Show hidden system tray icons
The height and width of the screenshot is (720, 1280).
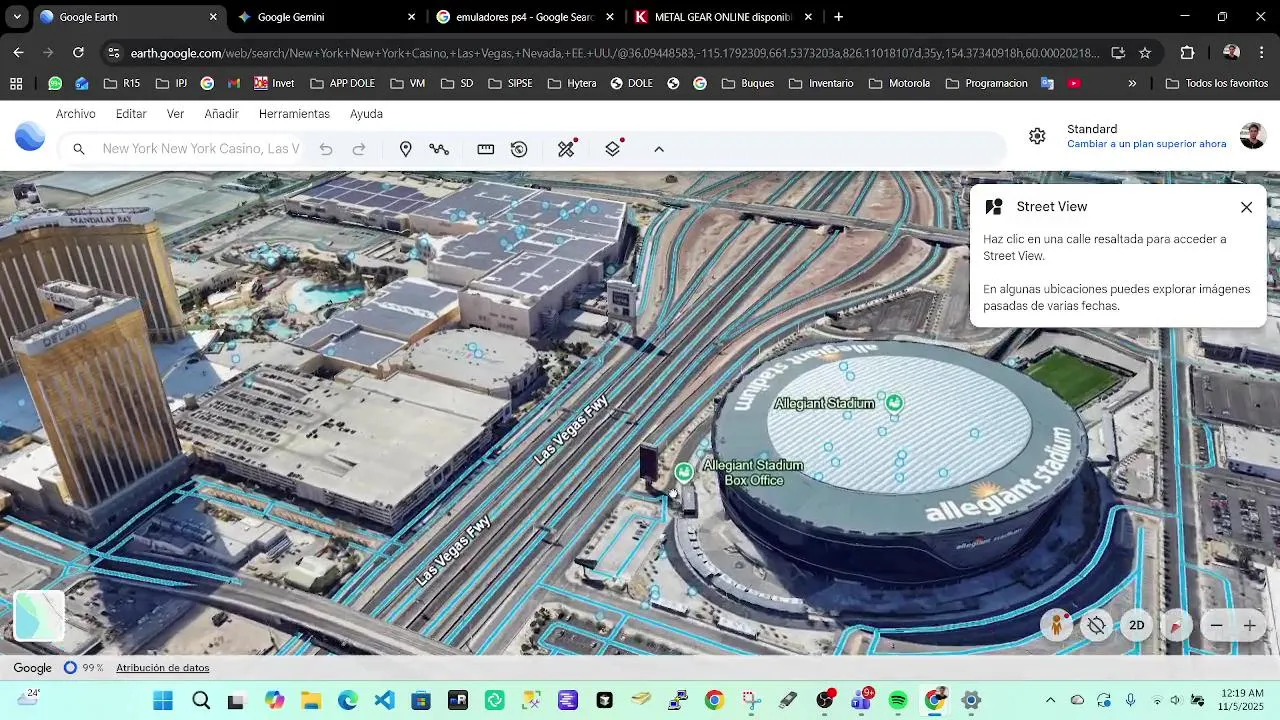click(1050, 700)
